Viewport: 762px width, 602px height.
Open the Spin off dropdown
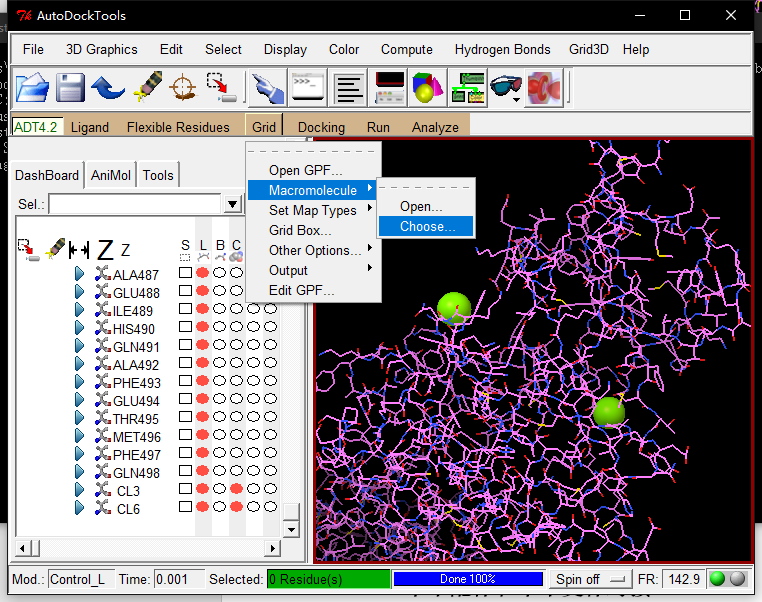[x=590, y=579]
